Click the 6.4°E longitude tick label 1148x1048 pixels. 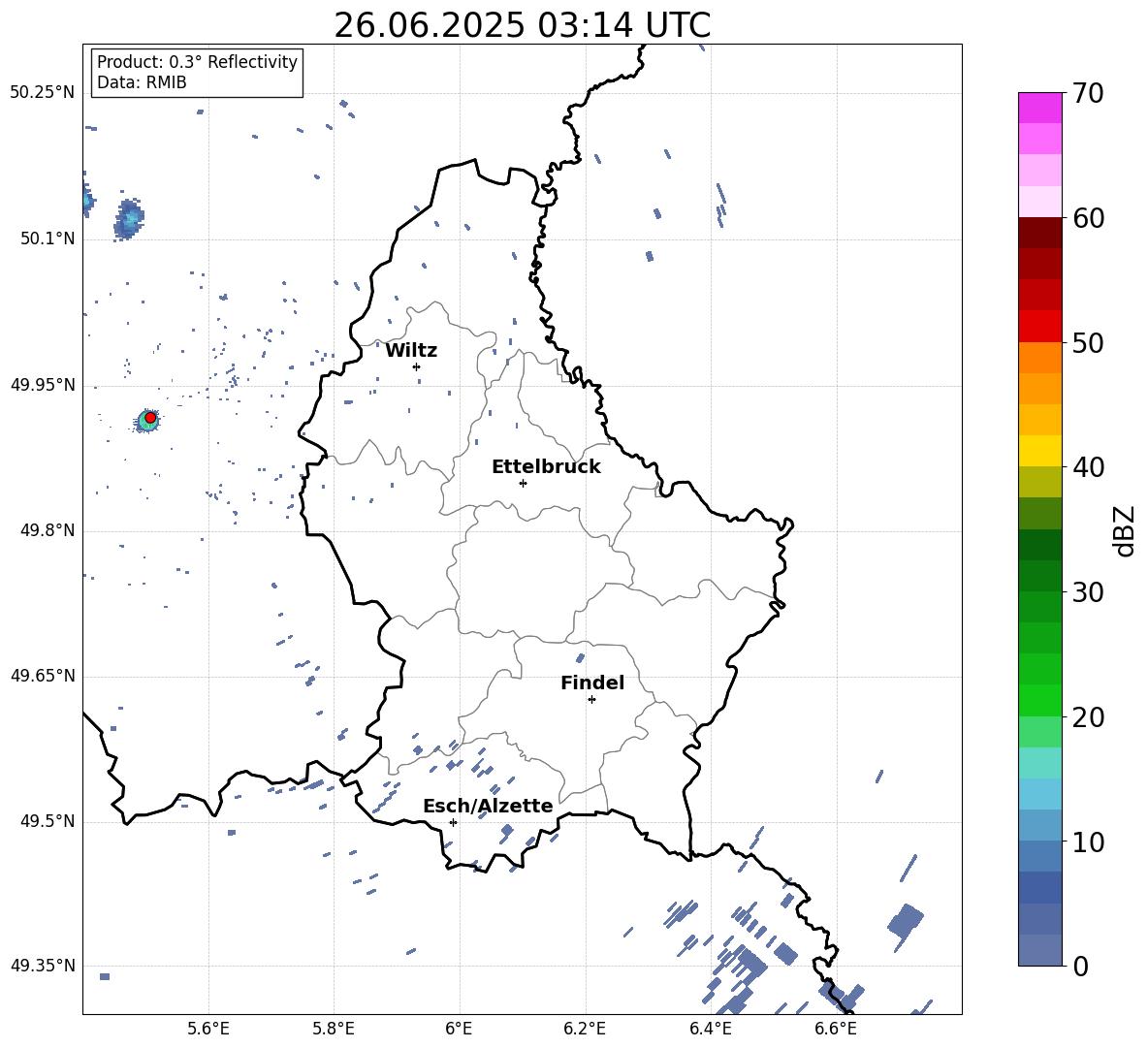coord(711,1029)
